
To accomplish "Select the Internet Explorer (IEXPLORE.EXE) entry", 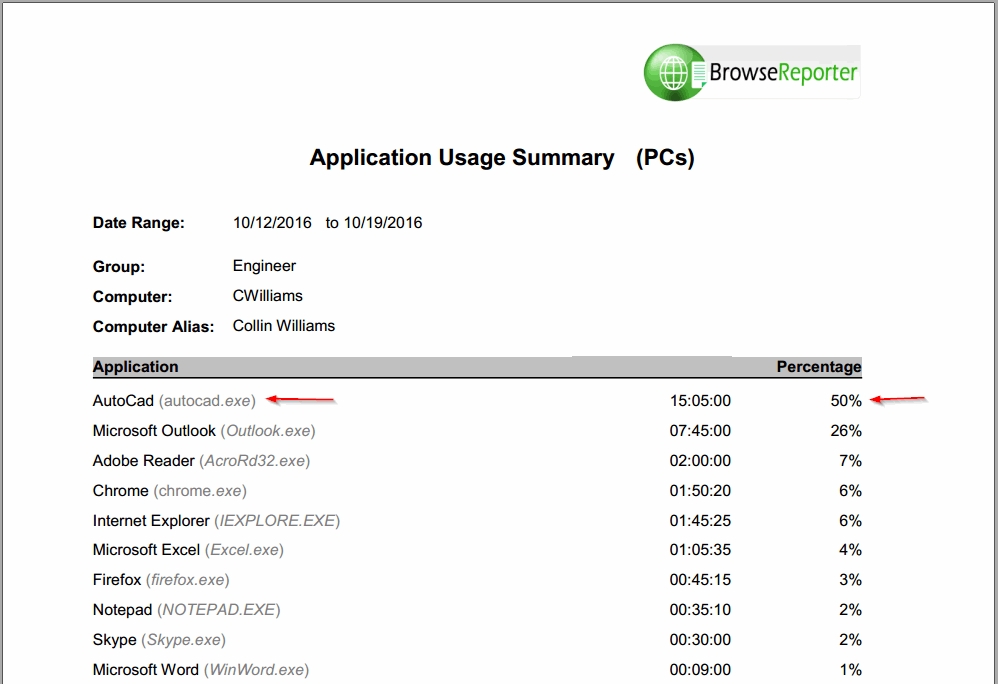I will tap(216, 520).
